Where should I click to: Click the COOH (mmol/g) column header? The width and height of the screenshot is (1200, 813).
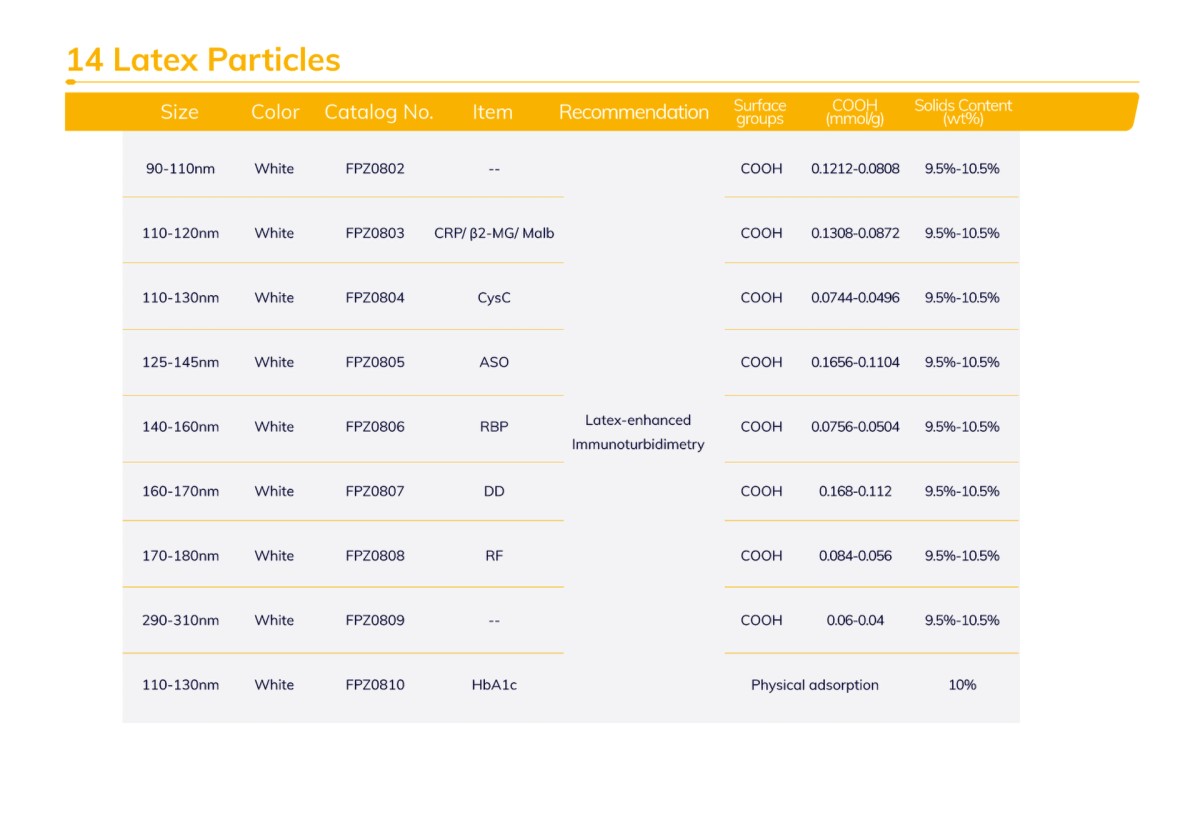[x=855, y=112]
